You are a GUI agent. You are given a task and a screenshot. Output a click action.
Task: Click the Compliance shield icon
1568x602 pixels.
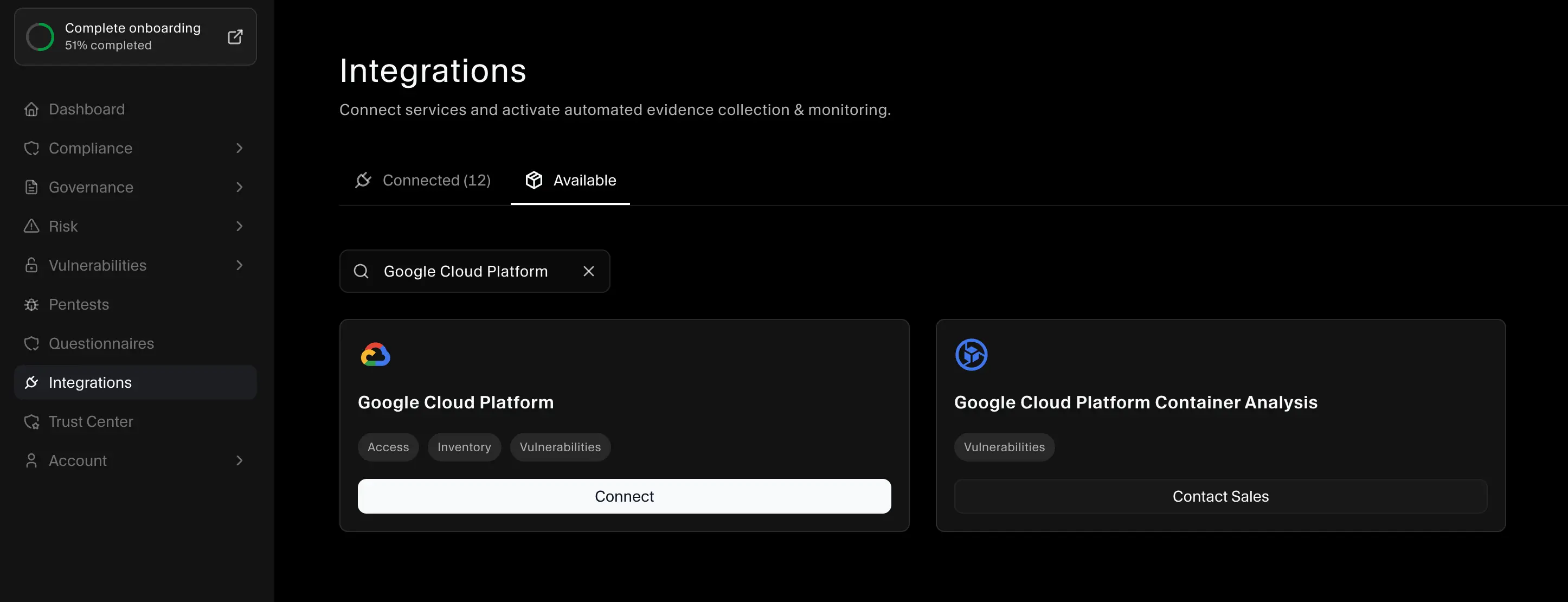click(x=31, y=148)
